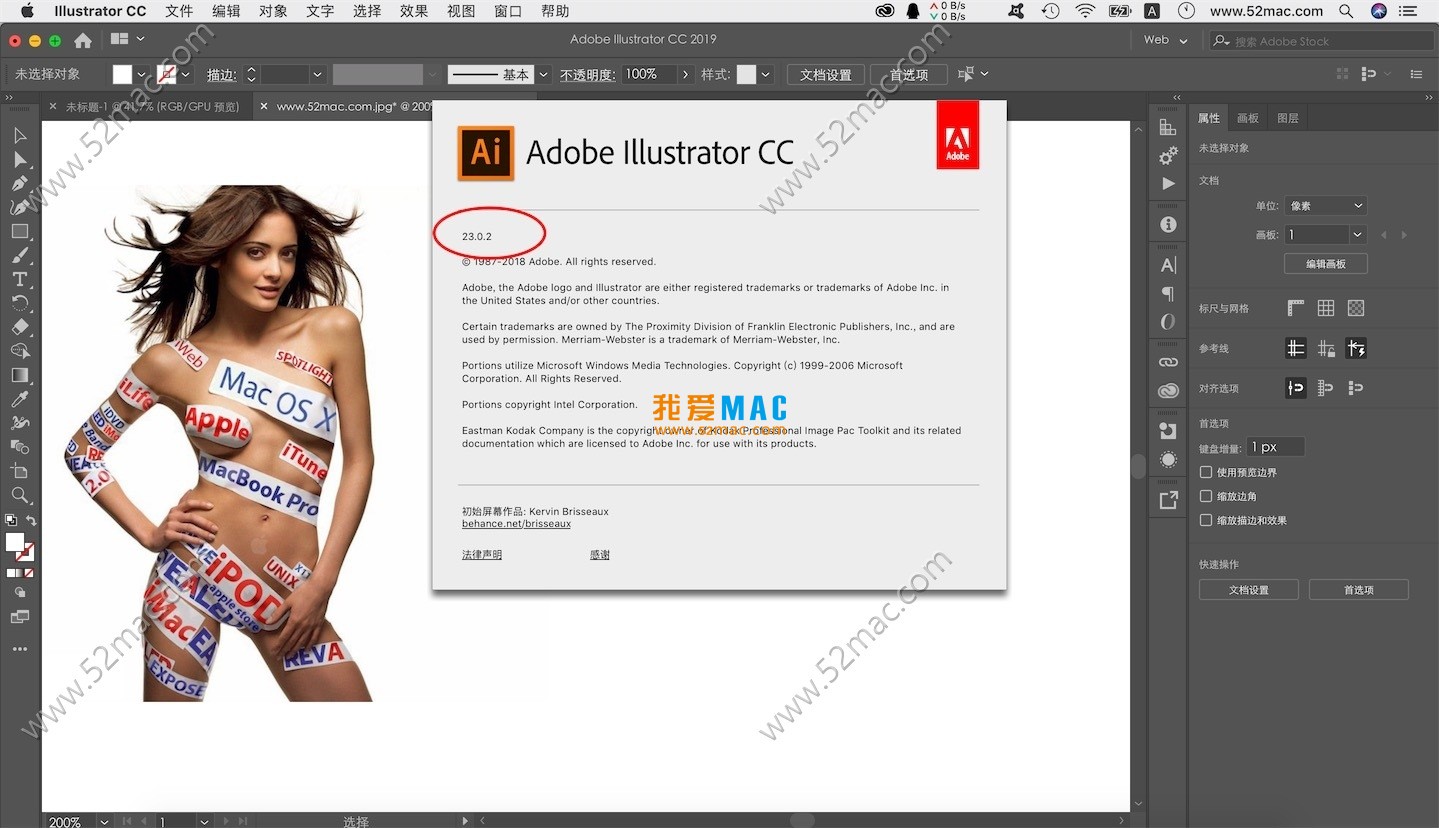Open the Info panel icon
The height and width of the screenshot is (828, 1439).
click(1168, 225)
